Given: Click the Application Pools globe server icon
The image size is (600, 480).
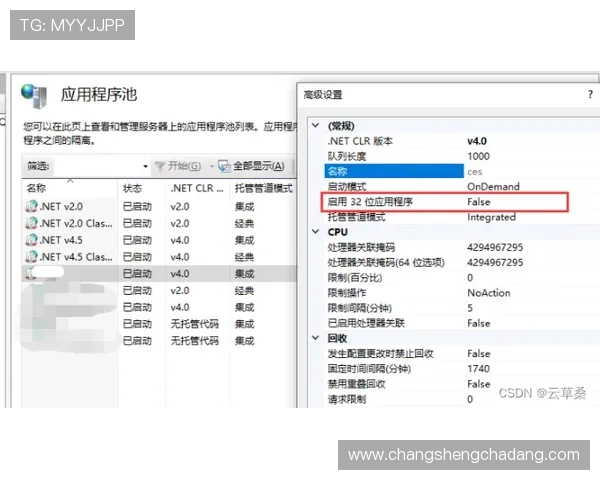Looking at the screenshot, I should click(34, 96).
